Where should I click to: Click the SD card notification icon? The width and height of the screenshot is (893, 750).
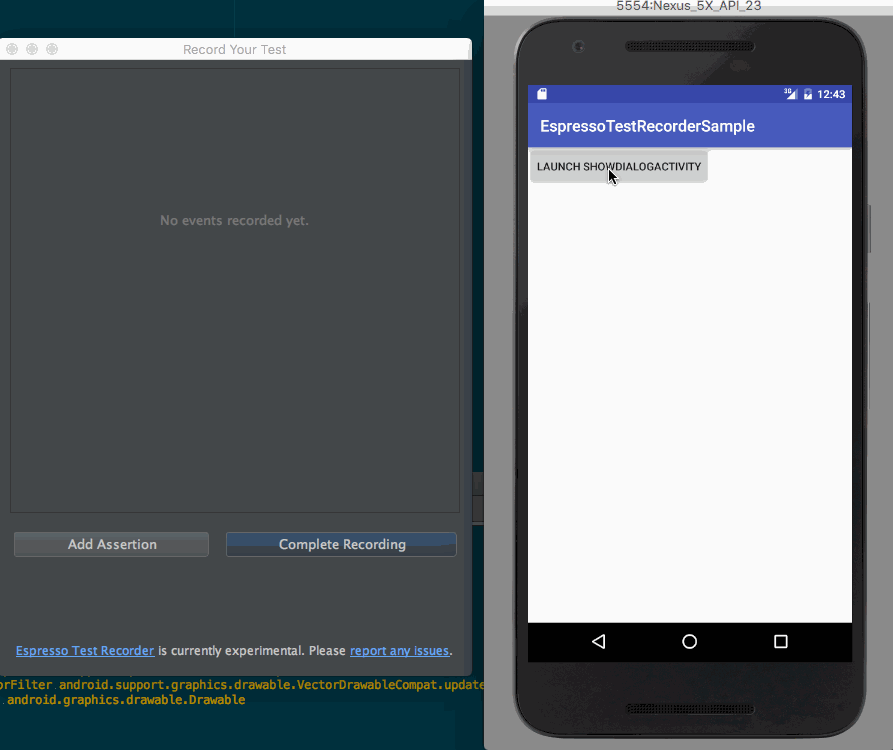pyautogui.click(x=542, y=94)
